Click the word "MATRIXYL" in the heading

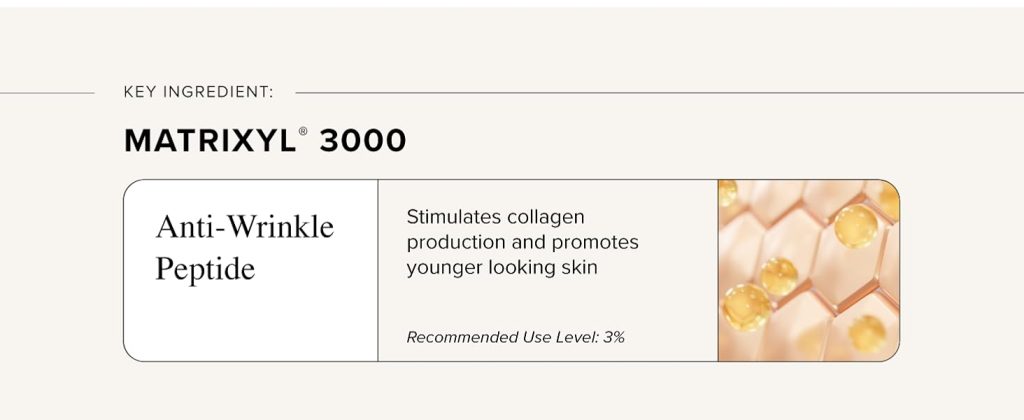coord(209,141)
